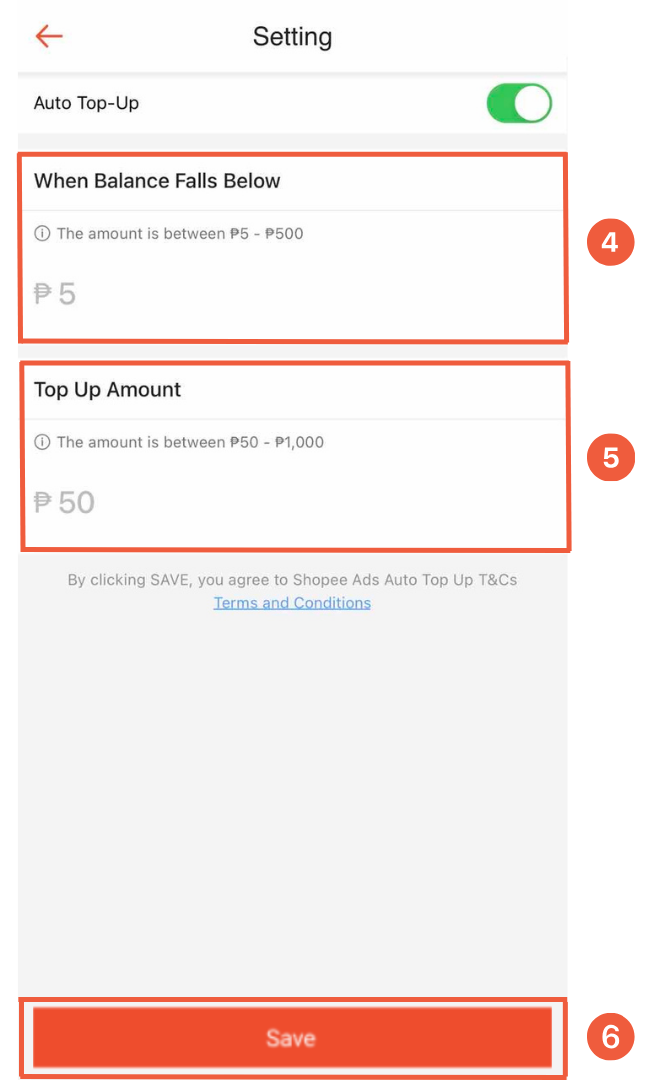Click the step 4 circle badge
Image resolution: width=664 pixels, height=1080 pixels.
610,242
